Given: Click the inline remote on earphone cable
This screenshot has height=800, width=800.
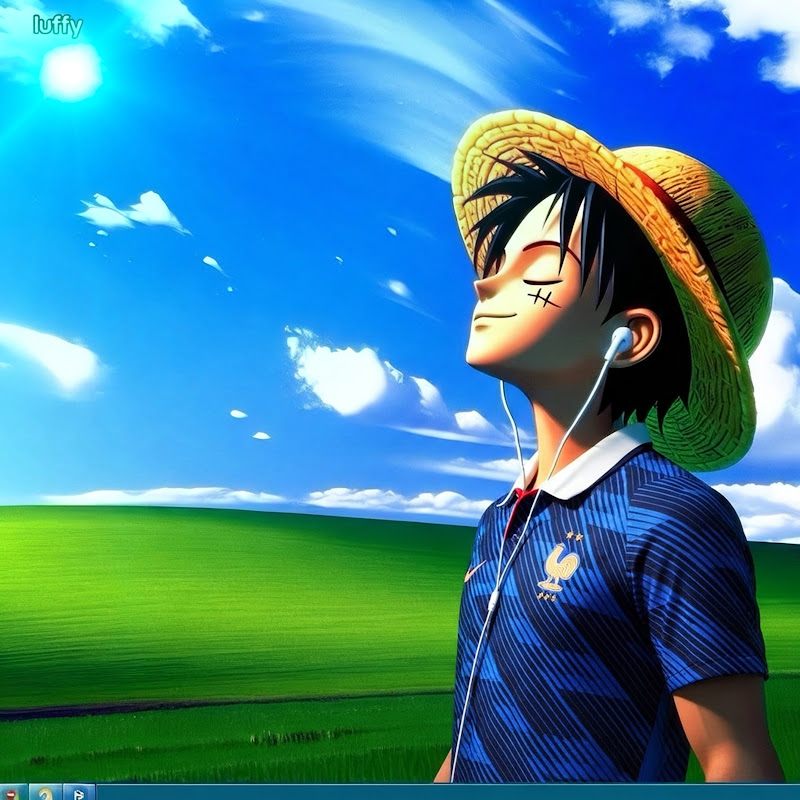Looking at the screenshot, I should pyautogui.click(x=493, y=601).
